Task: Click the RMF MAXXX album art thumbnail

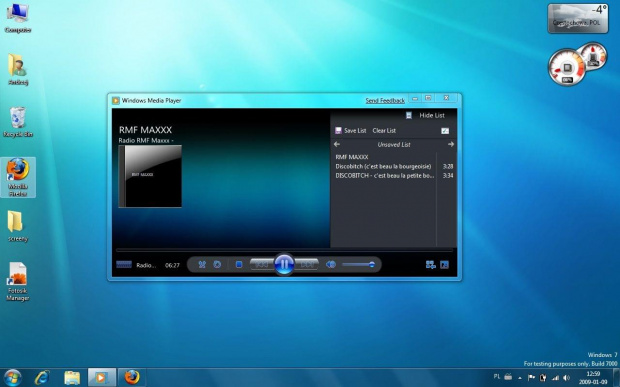Action: tap(150, 176)
